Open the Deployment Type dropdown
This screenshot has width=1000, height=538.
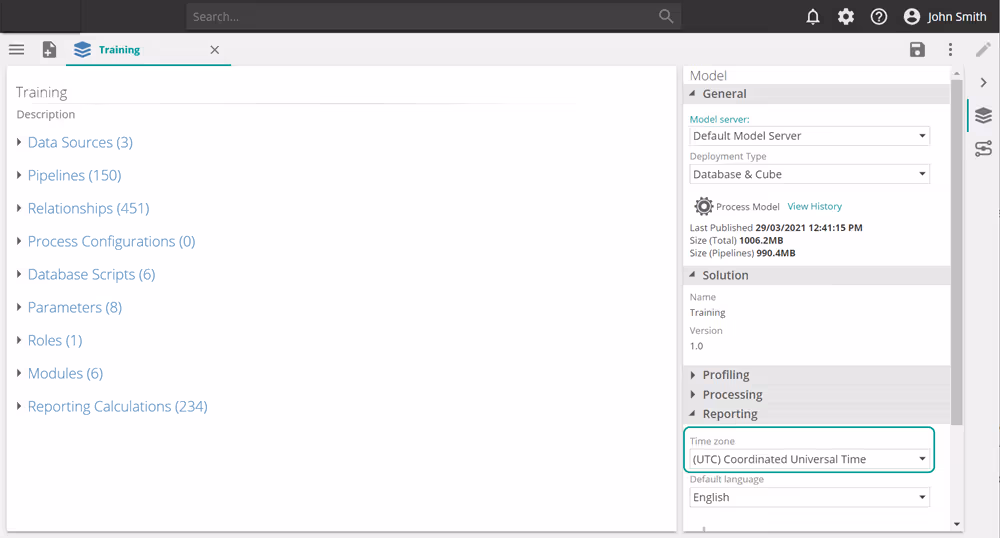(x=809, y=174)
